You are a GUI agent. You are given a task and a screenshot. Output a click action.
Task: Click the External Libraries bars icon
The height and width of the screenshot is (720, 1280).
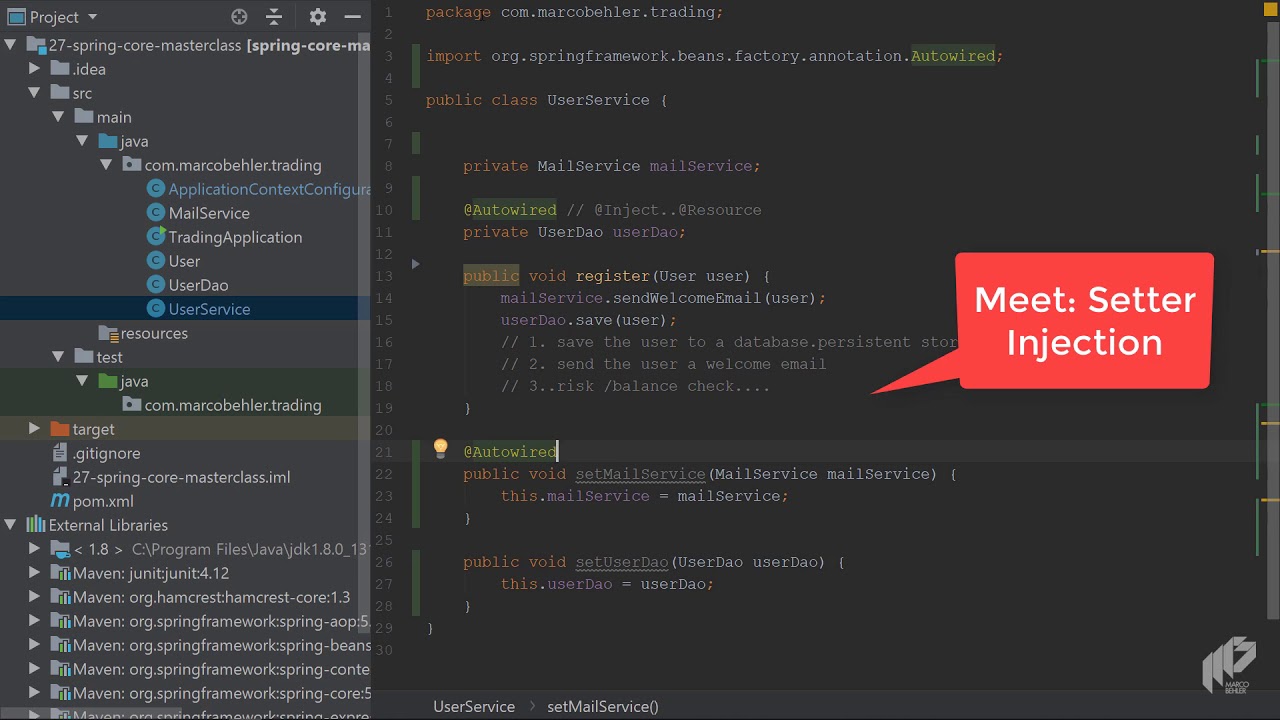pos(36,525)
